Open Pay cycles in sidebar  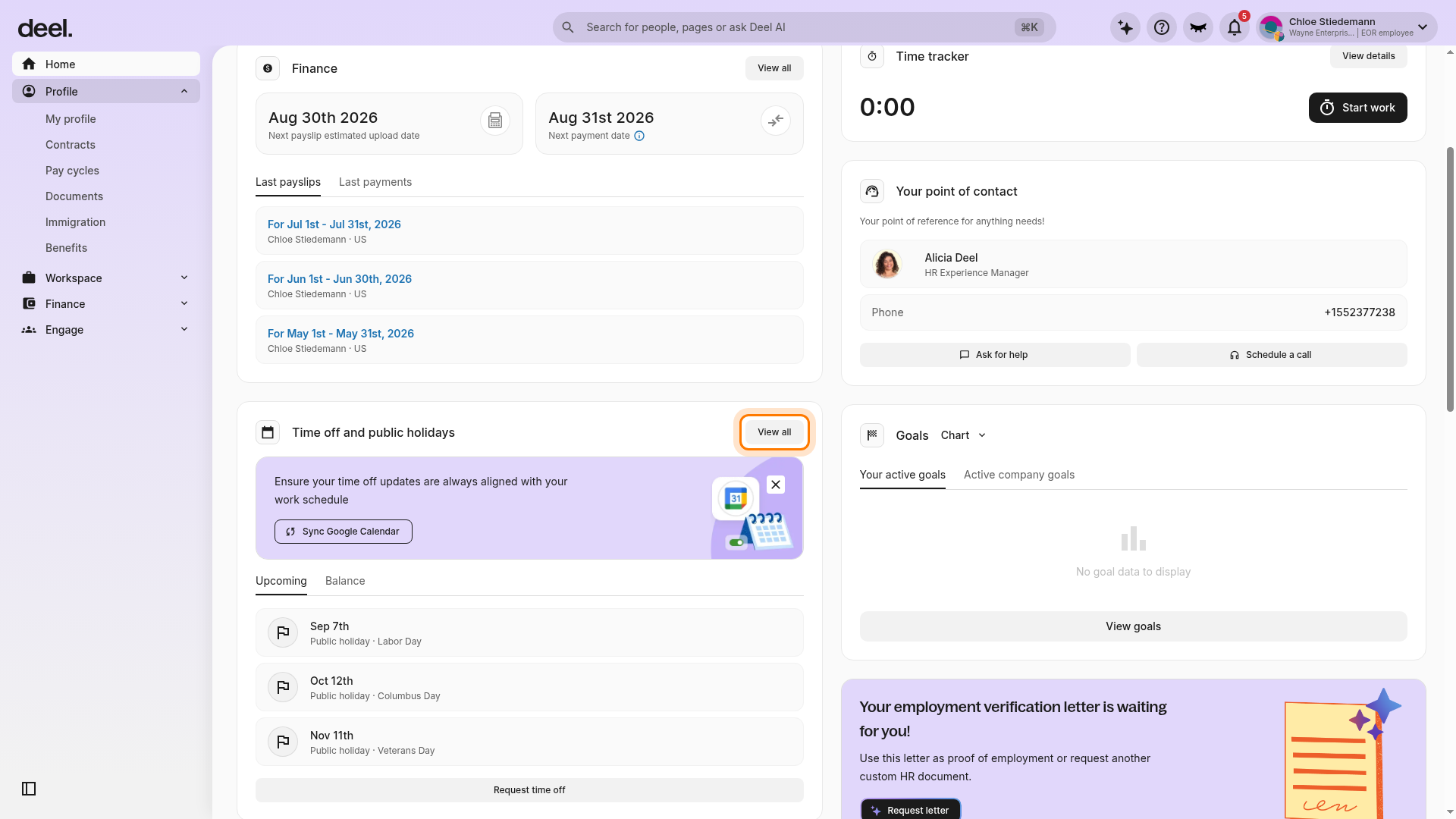pos(72,171)
